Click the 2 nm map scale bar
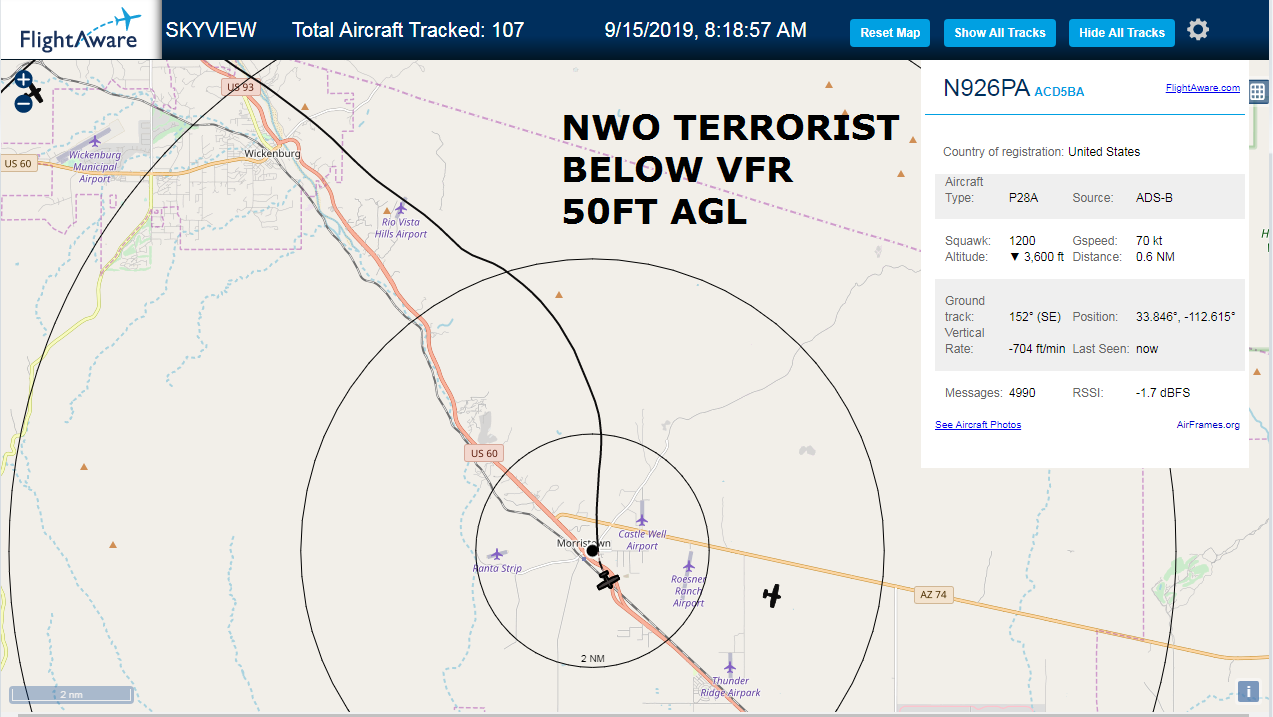 (70, 694)
